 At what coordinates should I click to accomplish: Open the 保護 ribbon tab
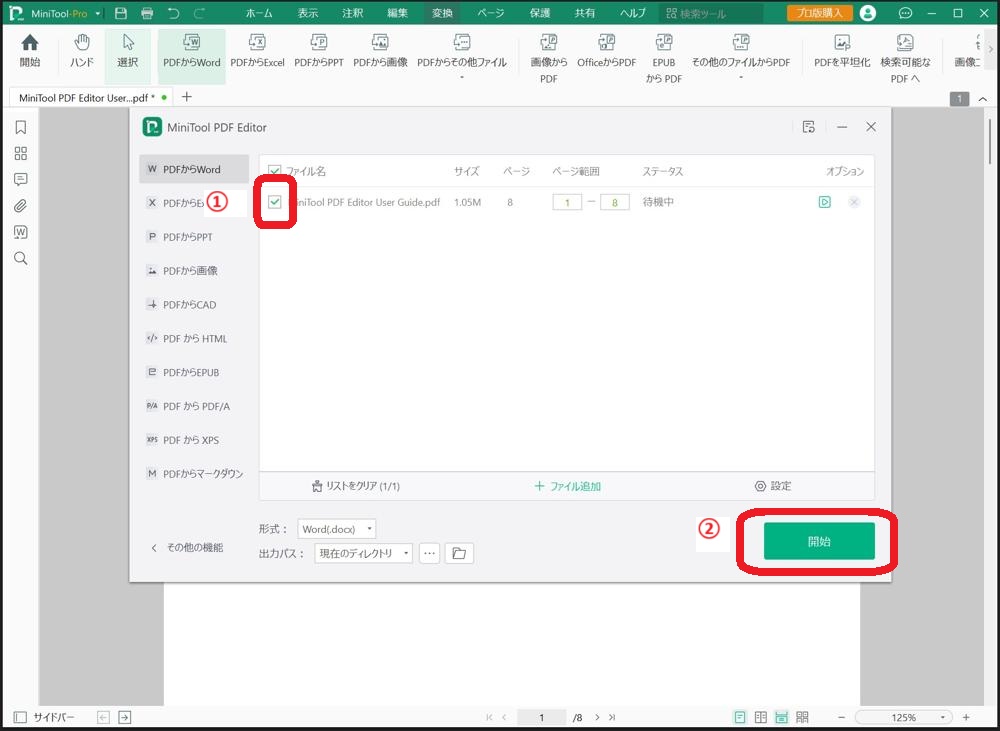coord(540,13)
